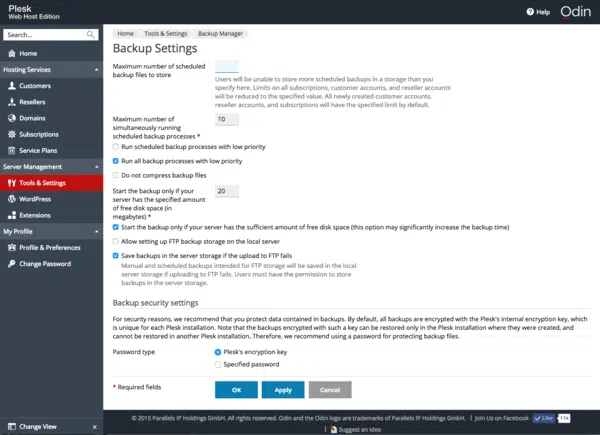Click the WordPress logo icon in sidebar
Image resolution: width=600 pixels, height=435 pixels.
12,199
